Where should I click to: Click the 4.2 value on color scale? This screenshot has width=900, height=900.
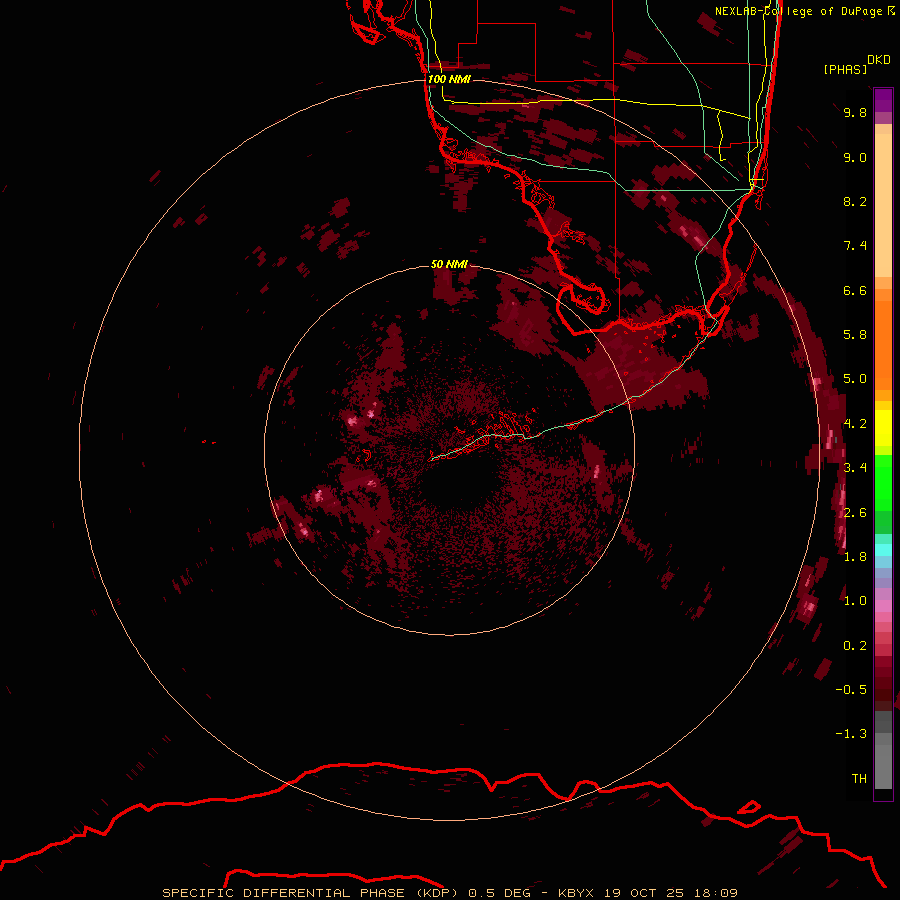[x=855, y=424]
